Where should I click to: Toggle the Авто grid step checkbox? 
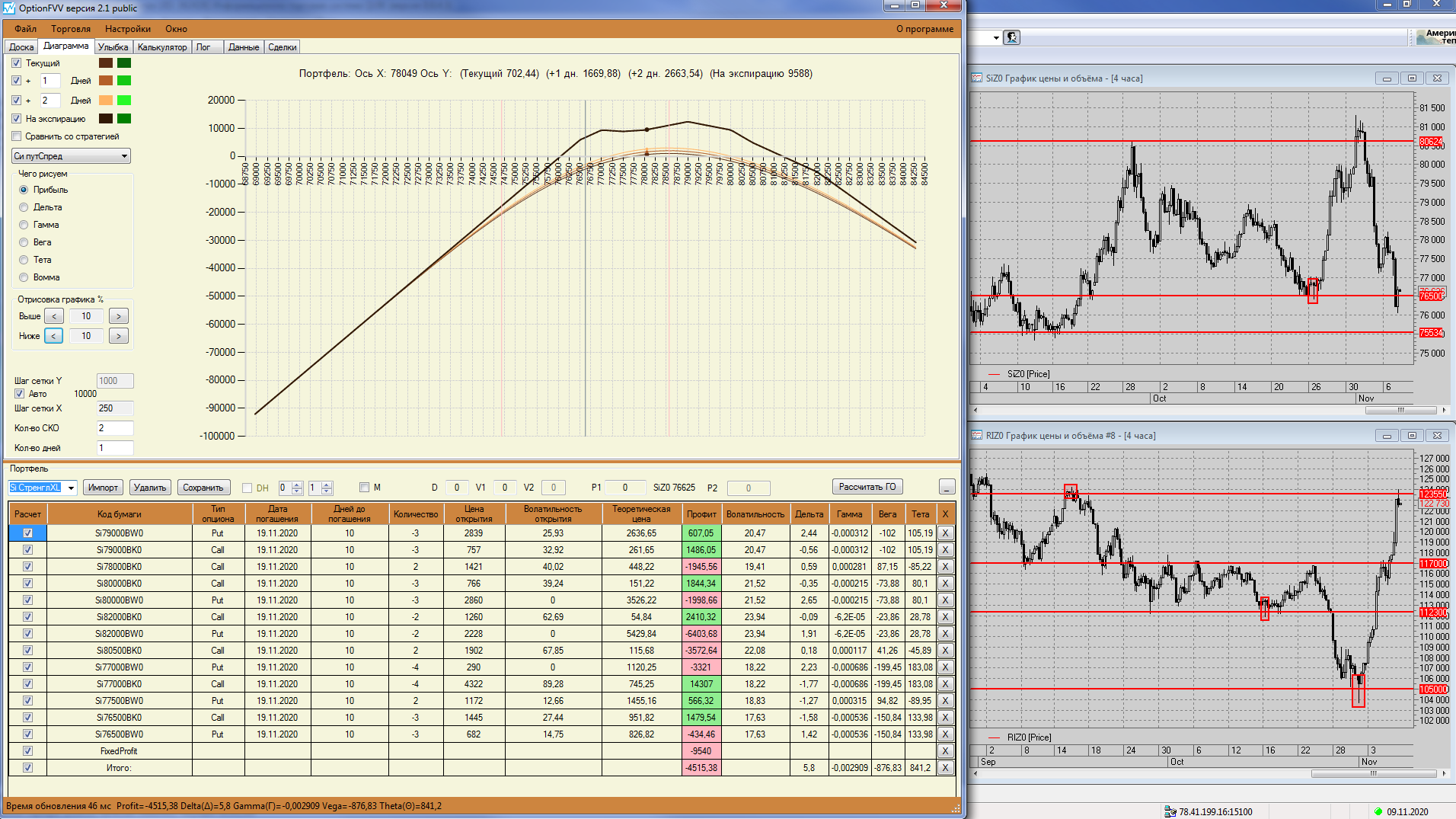coord(20,394)
